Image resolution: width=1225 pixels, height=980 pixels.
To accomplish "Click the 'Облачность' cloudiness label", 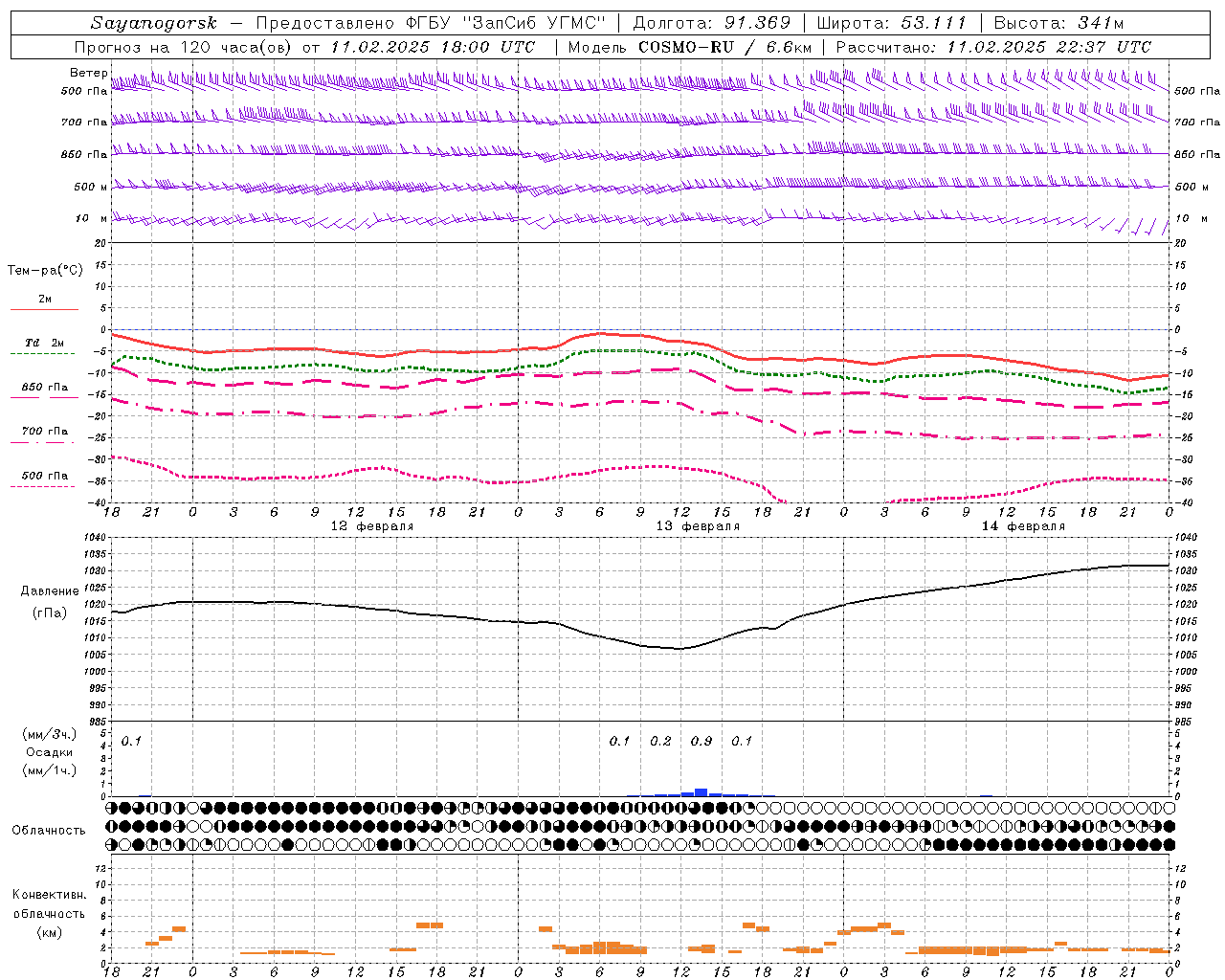I will point(49,831).
